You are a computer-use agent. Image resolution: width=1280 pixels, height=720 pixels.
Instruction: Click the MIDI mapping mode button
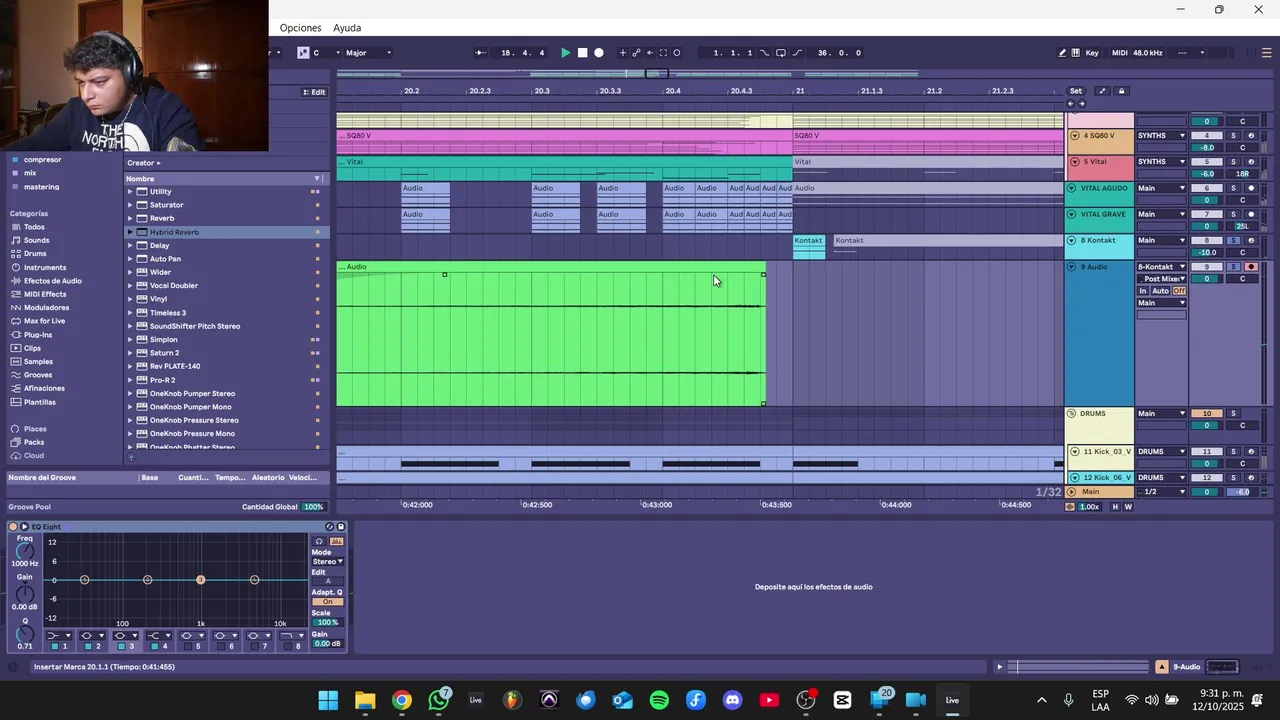[x=1120, y=53]
